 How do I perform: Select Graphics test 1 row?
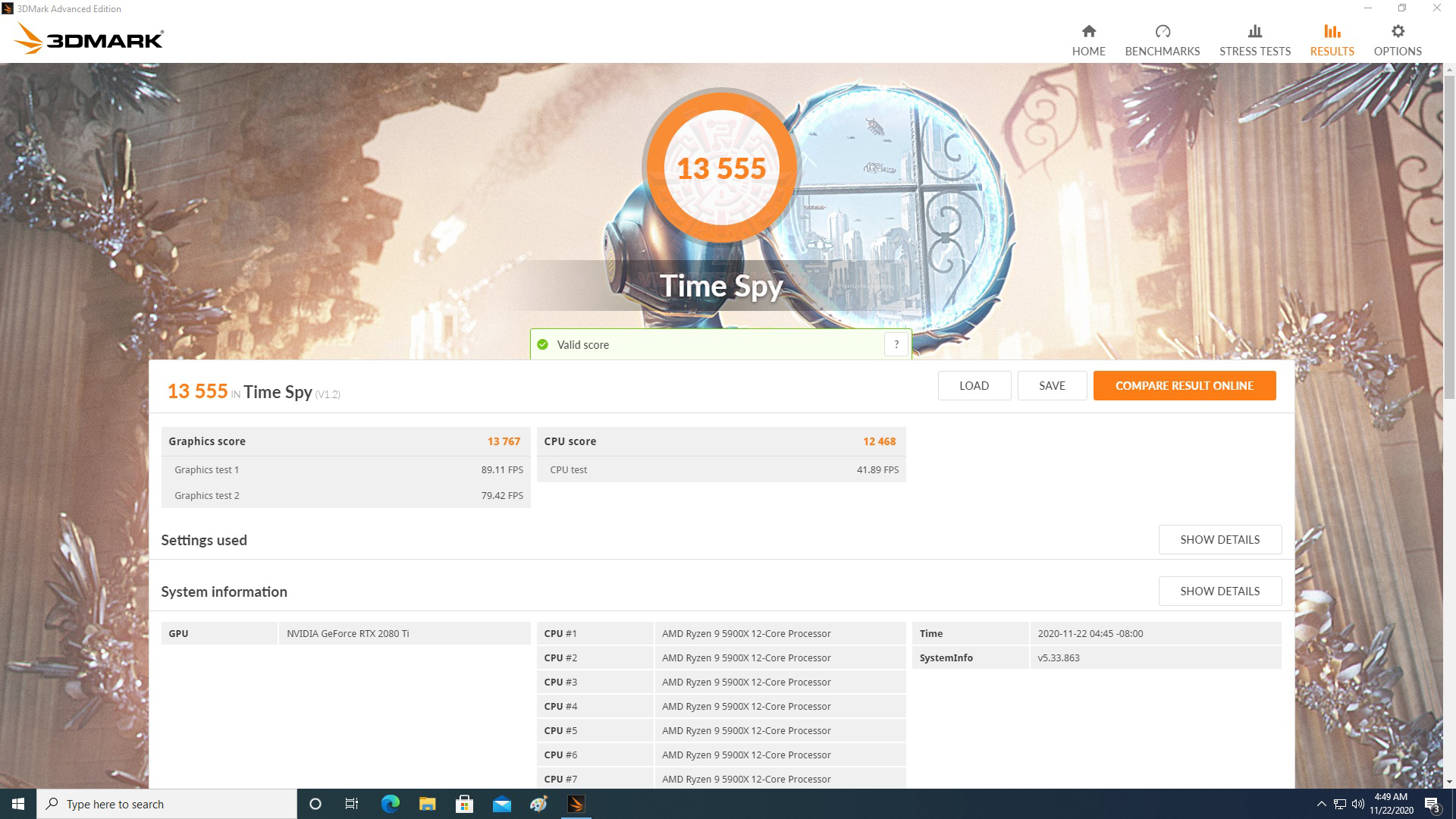tap(346, 469)
